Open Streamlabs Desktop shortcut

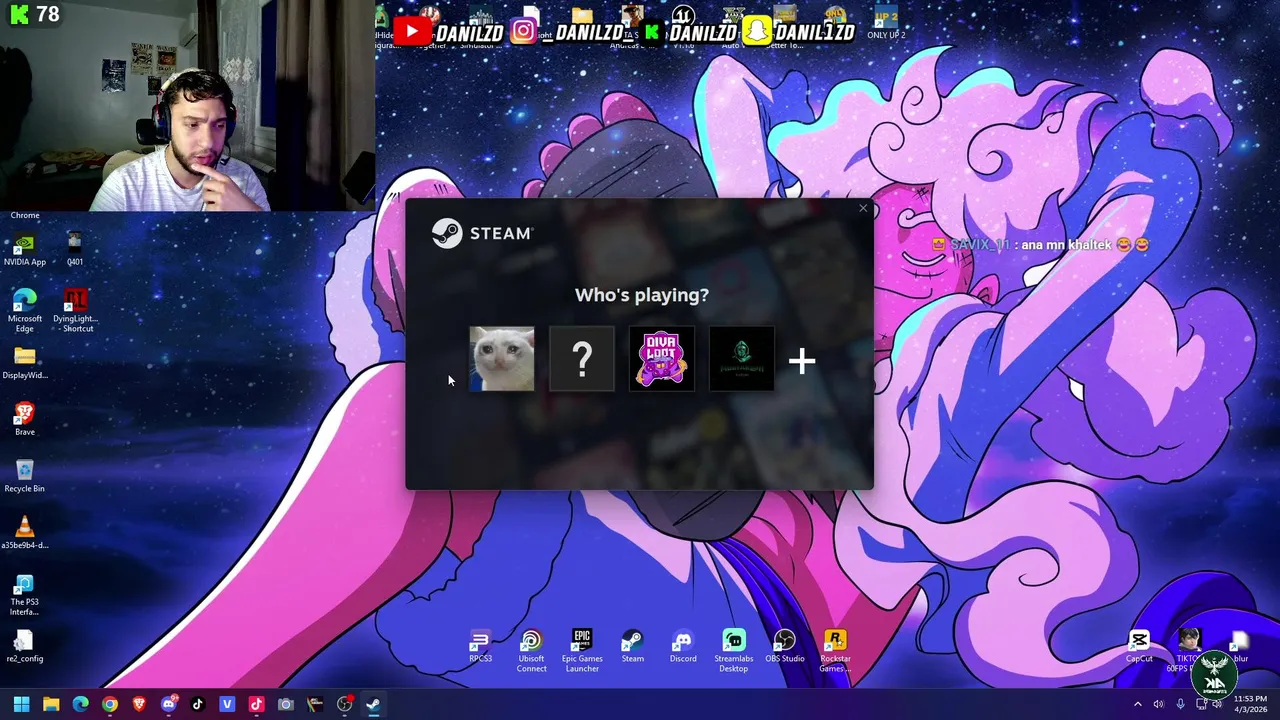734,651
